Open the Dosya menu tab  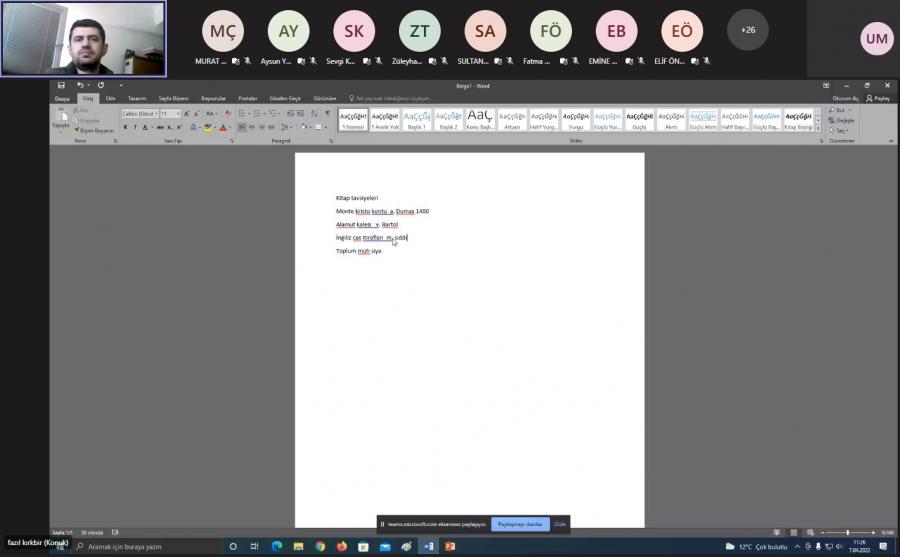(62, 98)
